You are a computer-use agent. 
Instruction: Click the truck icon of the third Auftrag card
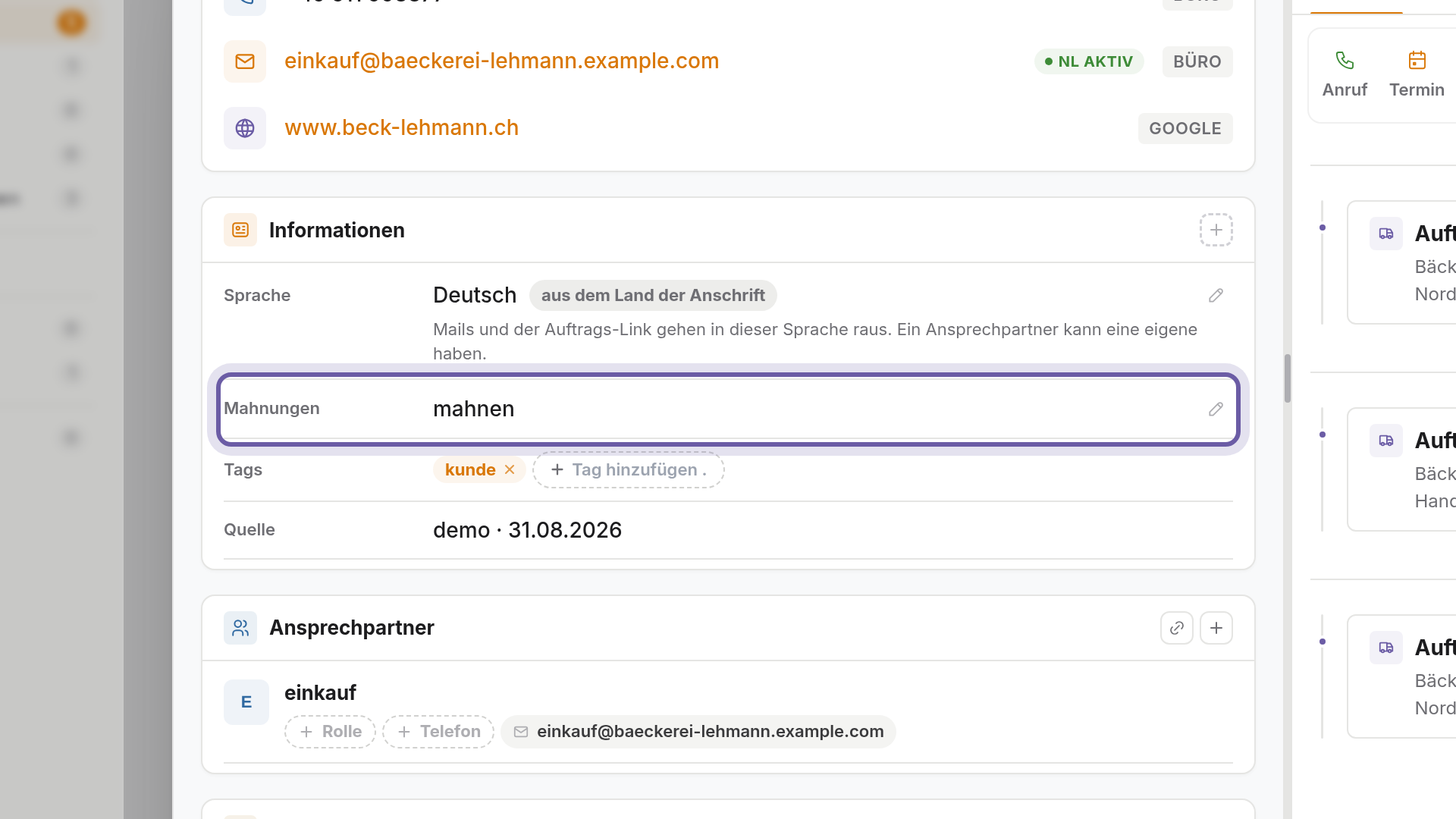(1386, 648)
